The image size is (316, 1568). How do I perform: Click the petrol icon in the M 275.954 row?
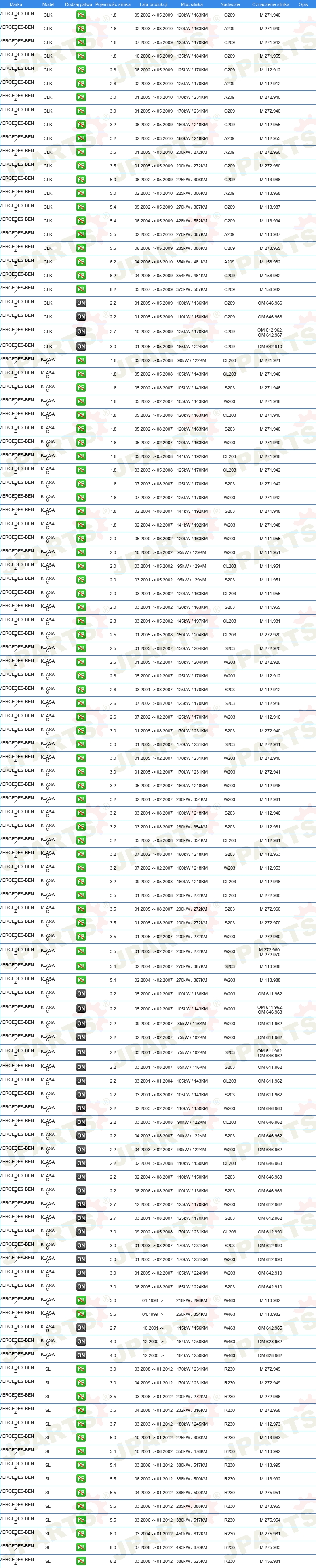click(x=81, y=1519)
